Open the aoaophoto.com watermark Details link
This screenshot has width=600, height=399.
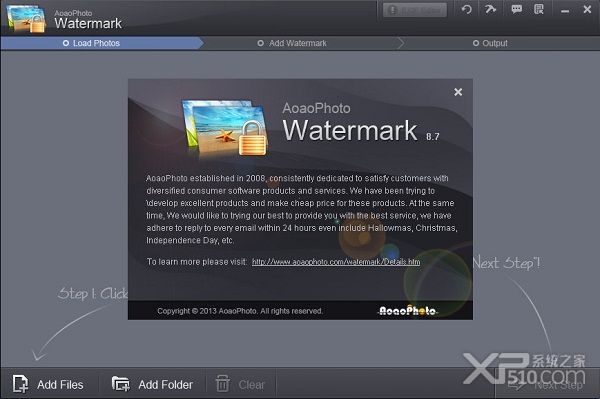336,262
